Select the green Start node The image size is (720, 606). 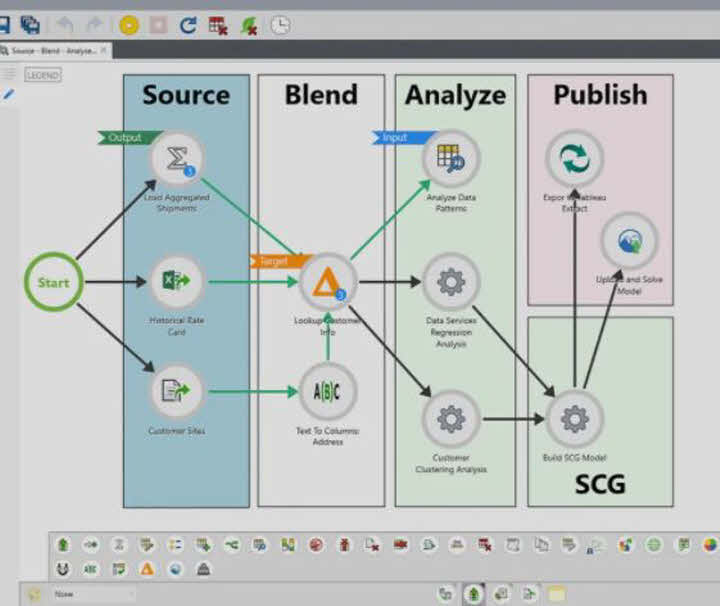pos(54,282)
